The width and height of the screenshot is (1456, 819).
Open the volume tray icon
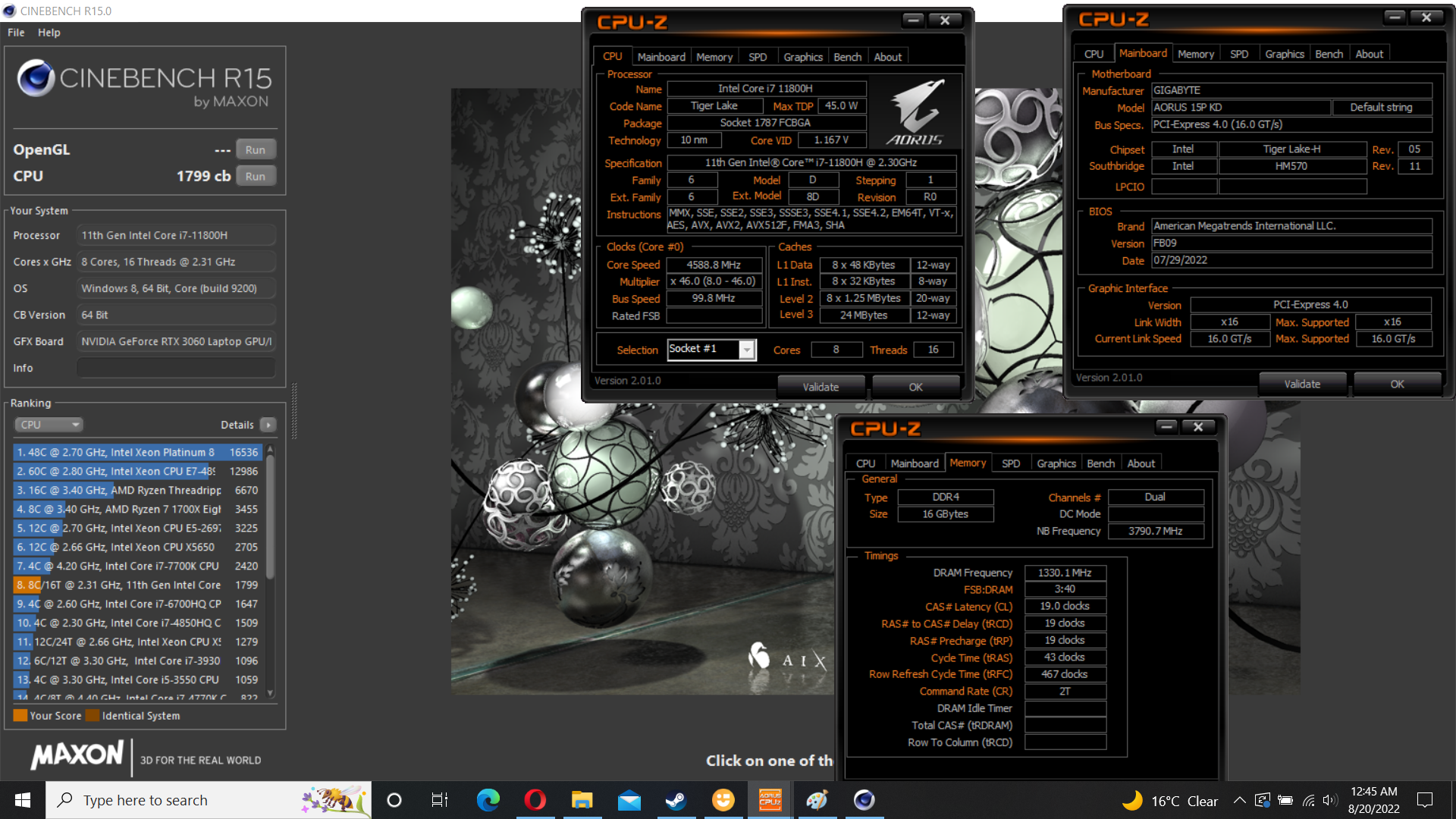1329,800
